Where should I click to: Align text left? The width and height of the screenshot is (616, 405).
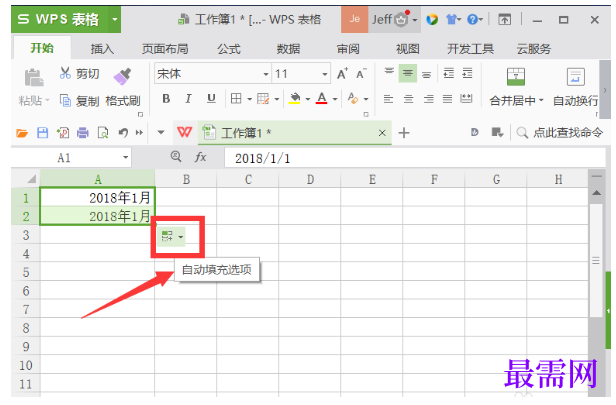[x=389, y=99]
